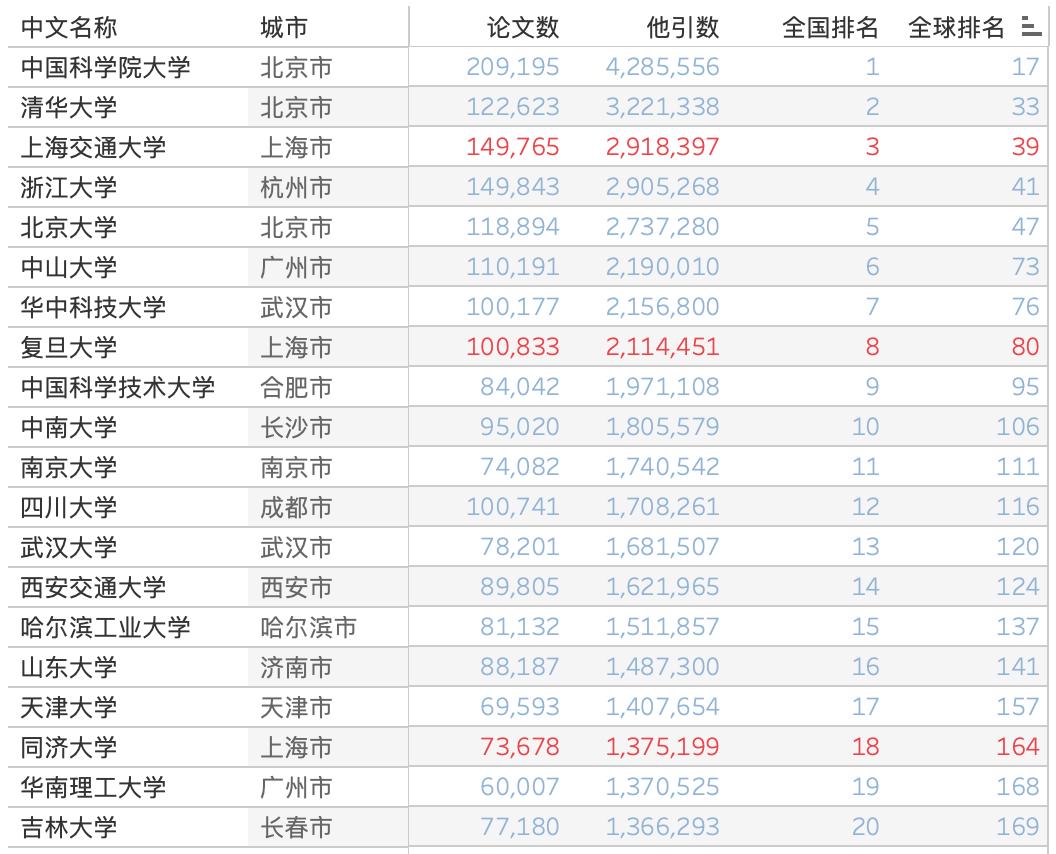This screenshot has width=1056, height=854.
Task: Click the 中南大学 row name
Action: pos(69,427)
